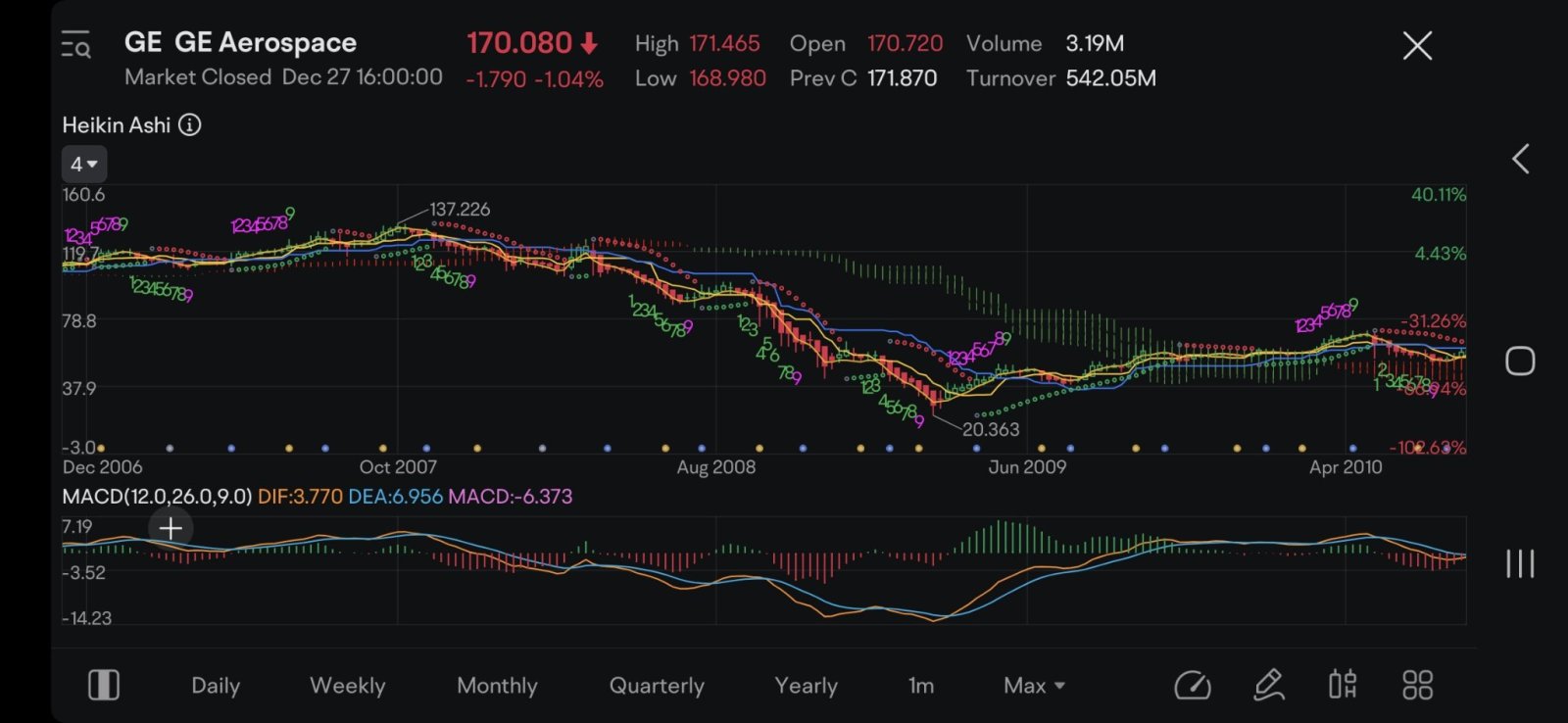
Task: Tap the DEA:6.956 value
Action: point(396,497)
